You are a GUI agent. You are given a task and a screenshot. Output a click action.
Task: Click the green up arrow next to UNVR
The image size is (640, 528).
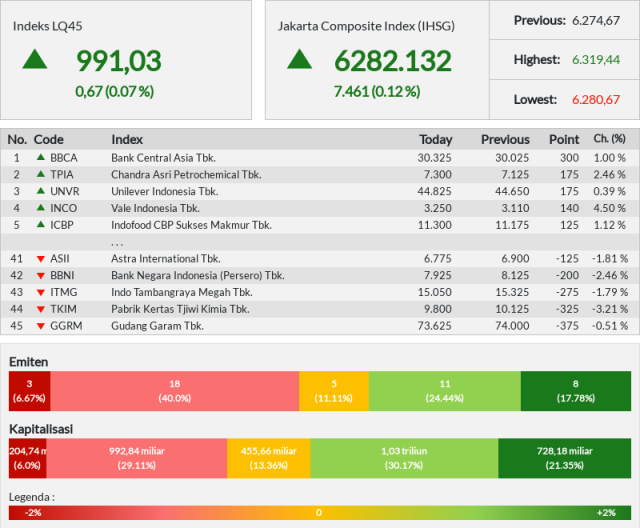[x=41, y=191]
